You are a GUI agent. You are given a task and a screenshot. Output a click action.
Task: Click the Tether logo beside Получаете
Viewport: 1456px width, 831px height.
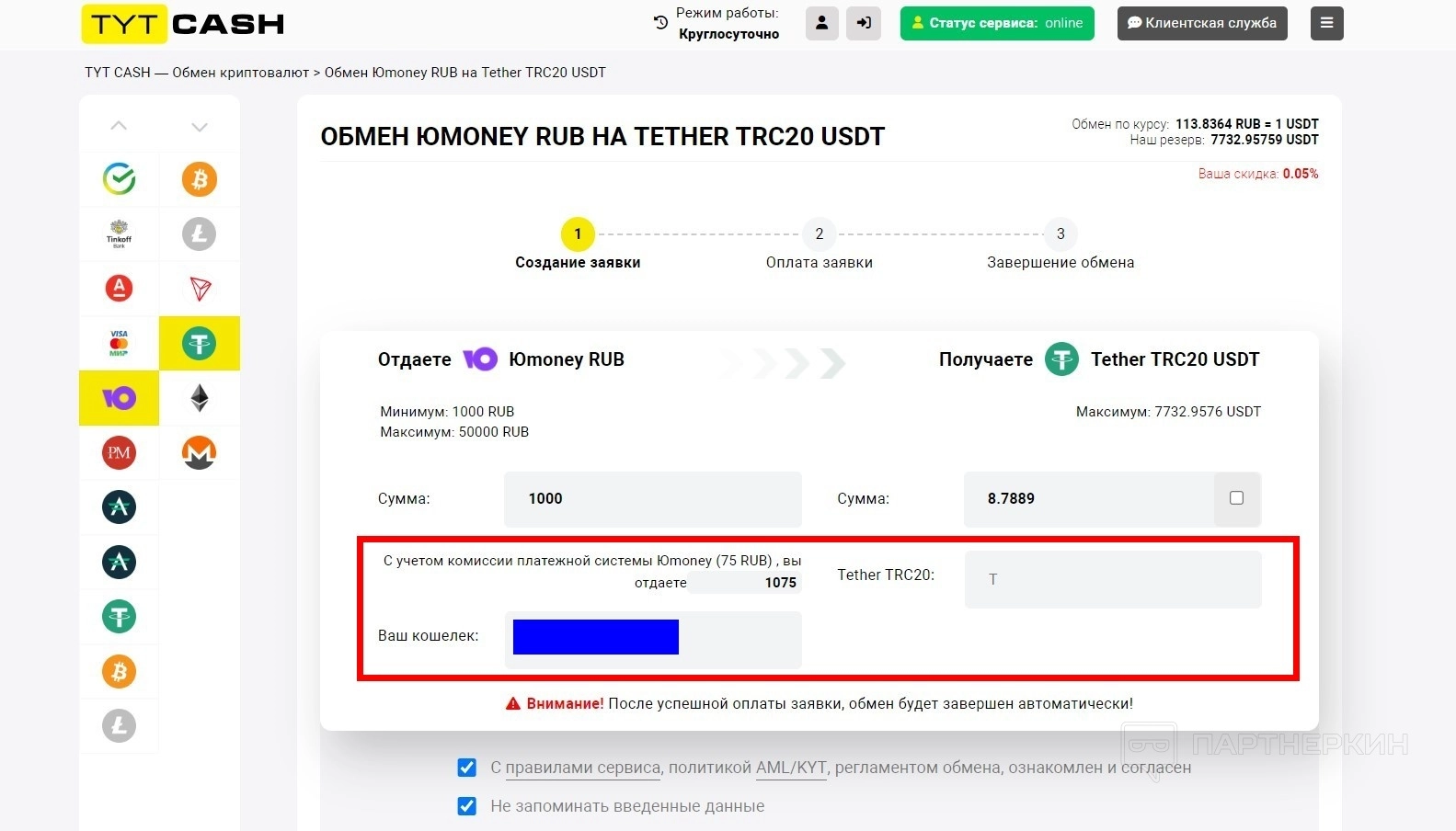(x=1061, y=359)
